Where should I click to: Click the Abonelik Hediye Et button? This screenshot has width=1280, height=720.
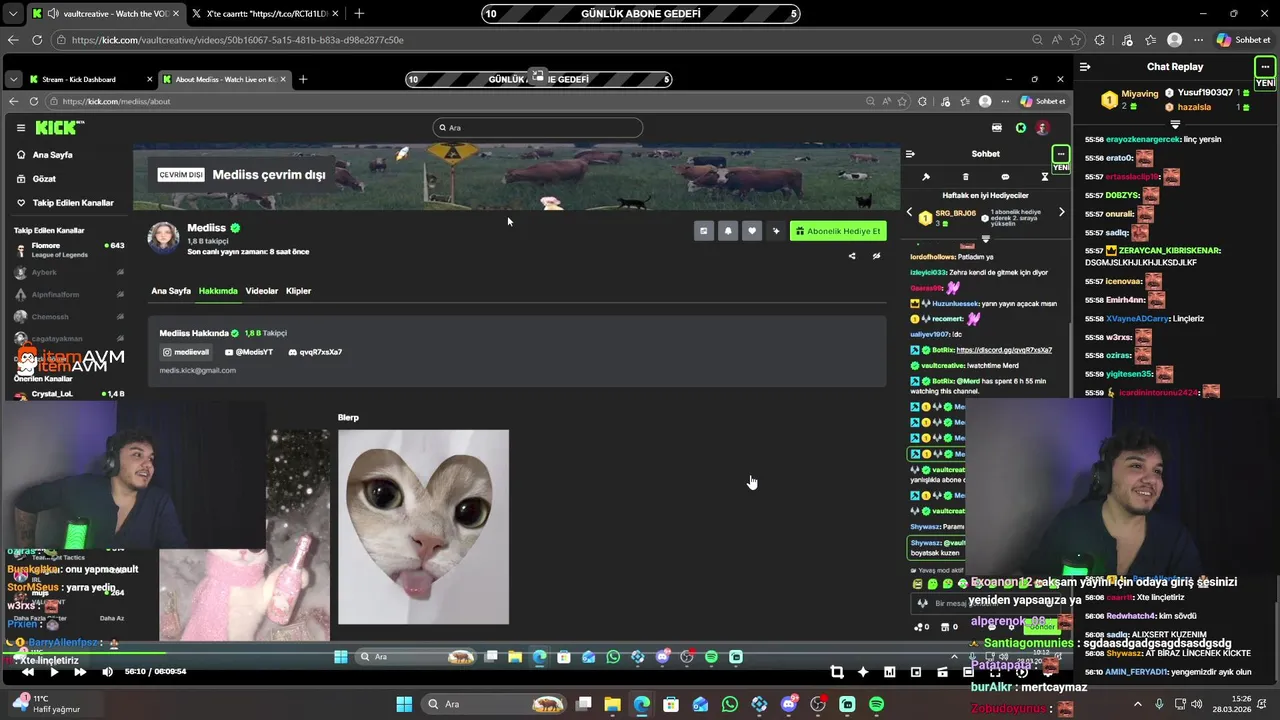838,231
